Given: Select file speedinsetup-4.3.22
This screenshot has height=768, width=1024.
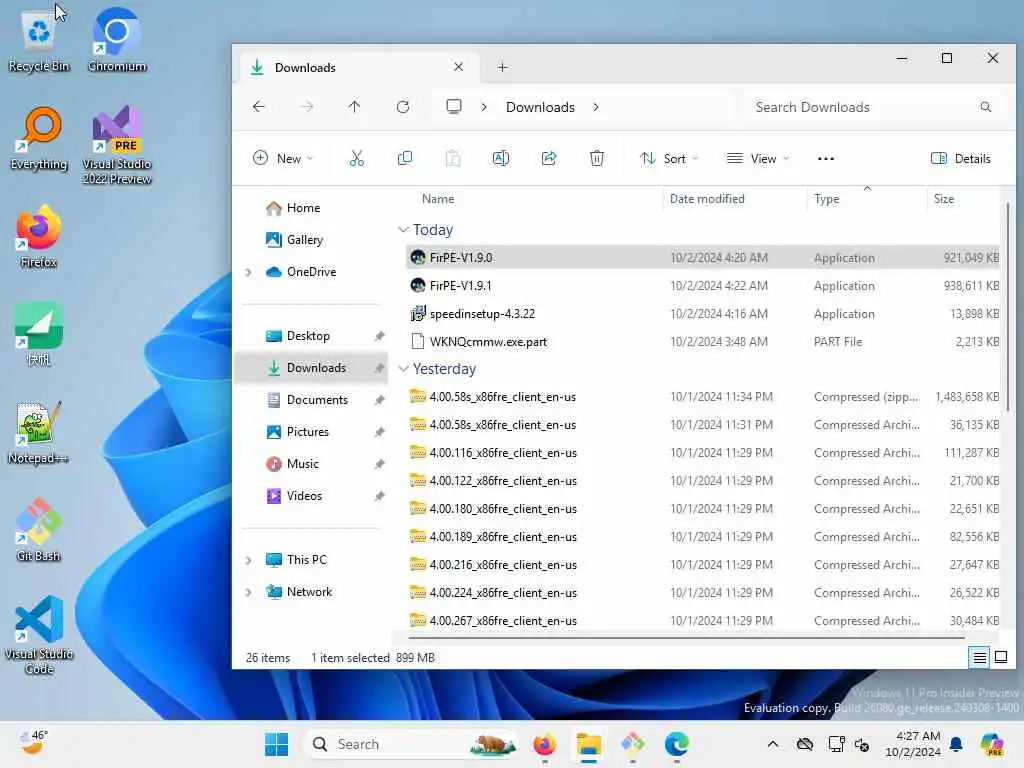Looking at the screenshot, I should (703, 314).
